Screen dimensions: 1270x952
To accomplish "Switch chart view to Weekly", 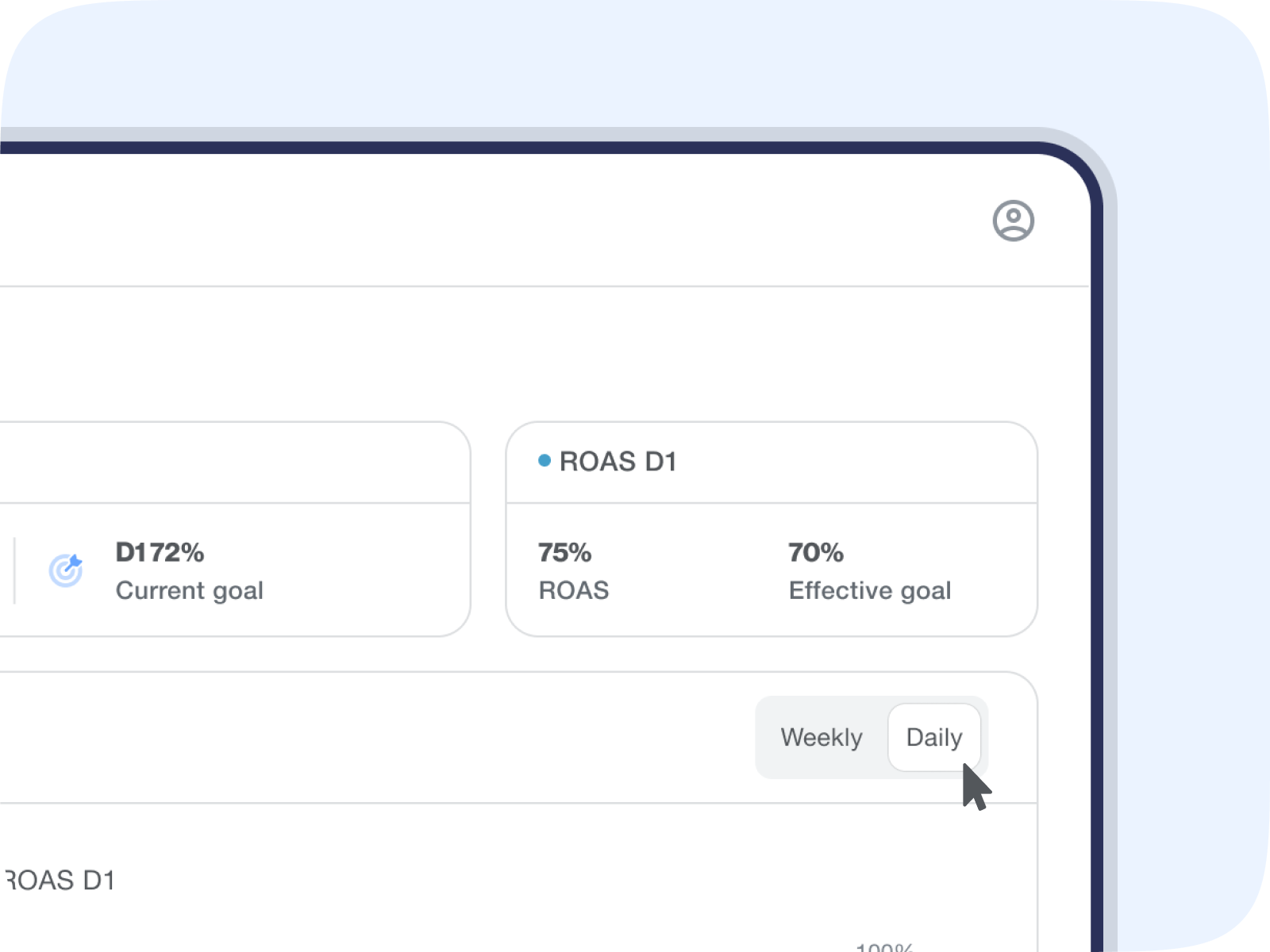I will click(821, 737).
